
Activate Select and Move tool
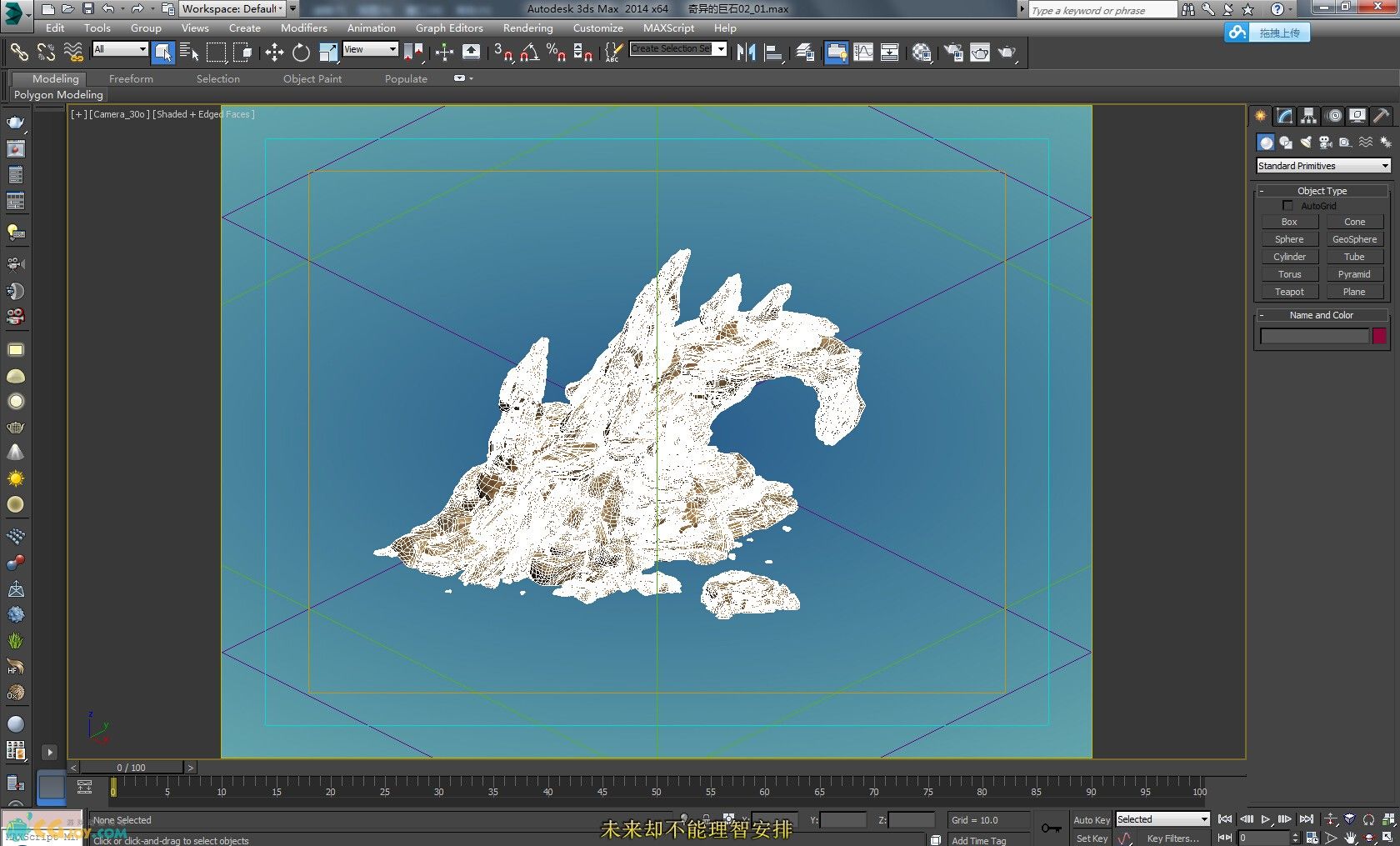coord(274,53)
